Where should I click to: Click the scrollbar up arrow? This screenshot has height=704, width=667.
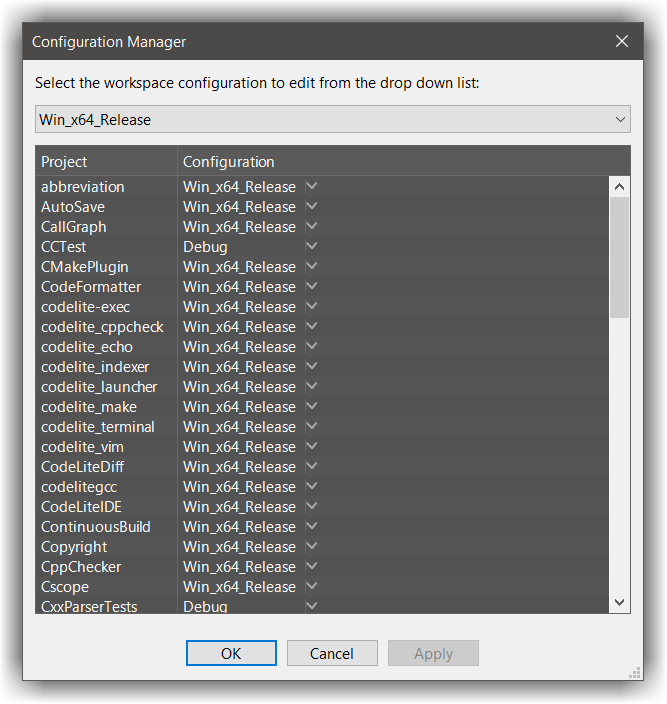click(619, 187)
